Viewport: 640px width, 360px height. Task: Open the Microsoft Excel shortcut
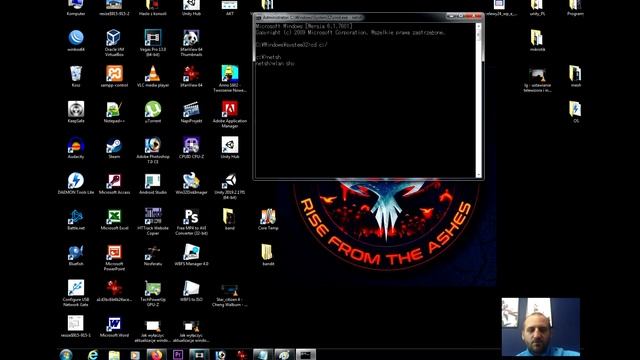(x=114, y=219)
